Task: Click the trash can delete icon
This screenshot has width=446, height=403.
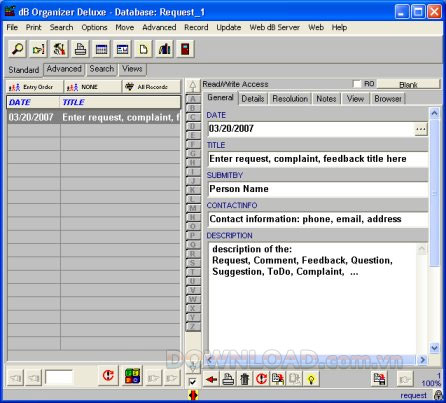Action: (245, 379)
